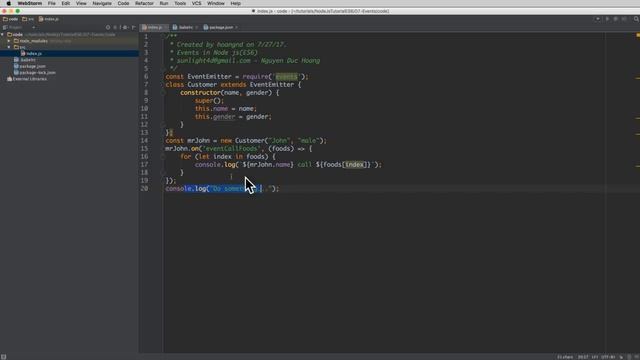Click the word EventEmitter on line 6
This screenshot has height=360, width=640.
pos(209,76)
